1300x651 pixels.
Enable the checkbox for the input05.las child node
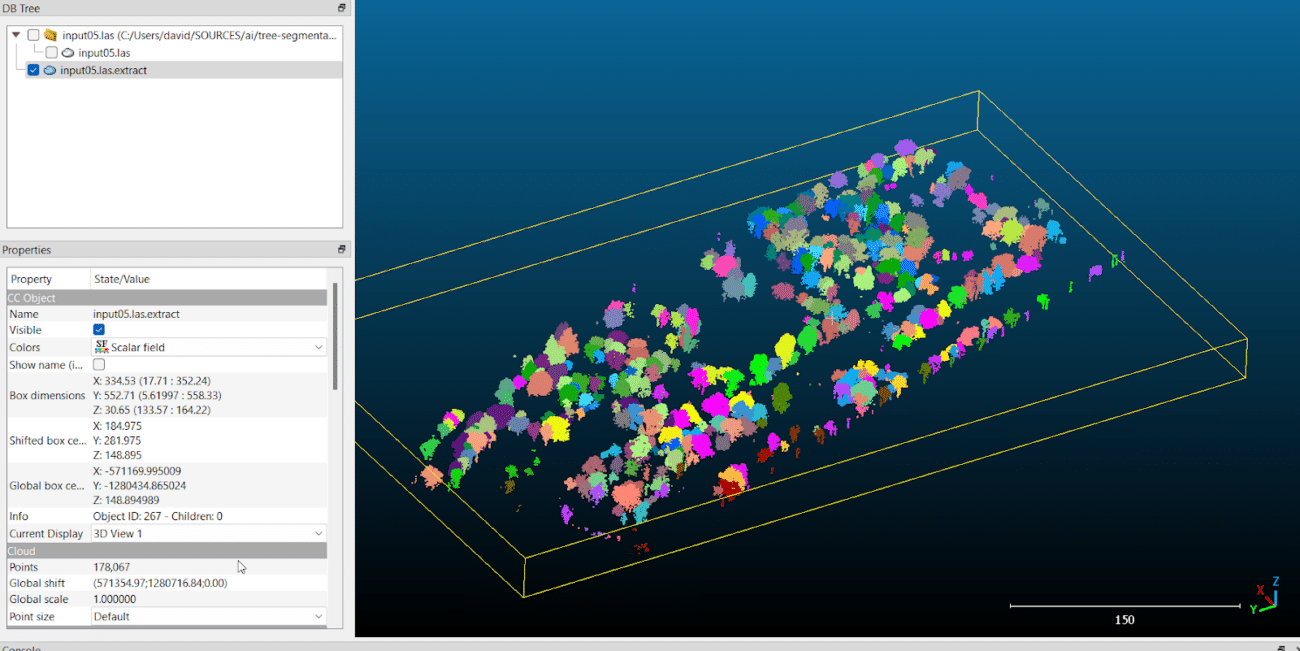pyautogui.click(x=50, y=52)
